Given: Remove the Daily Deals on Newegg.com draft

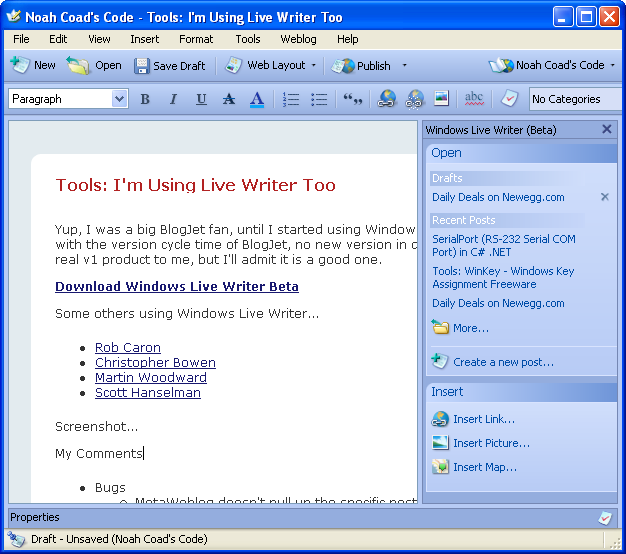Looking at the screenshot, I should 604,197.
